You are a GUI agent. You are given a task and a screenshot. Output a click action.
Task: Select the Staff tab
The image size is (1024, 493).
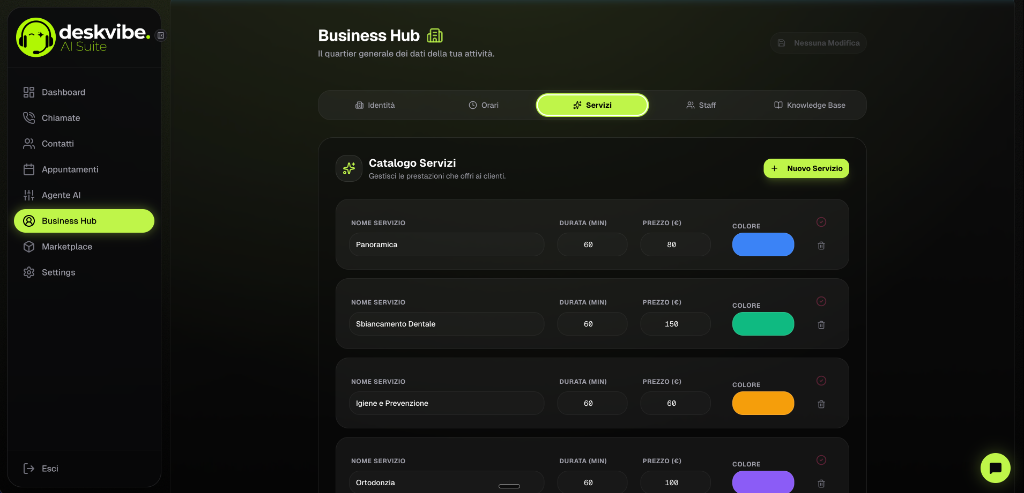tap(700, 105)
